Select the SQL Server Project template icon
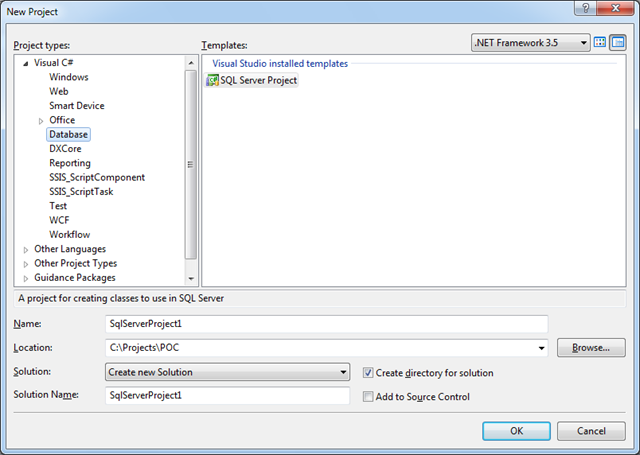 (x=212, y=80)
